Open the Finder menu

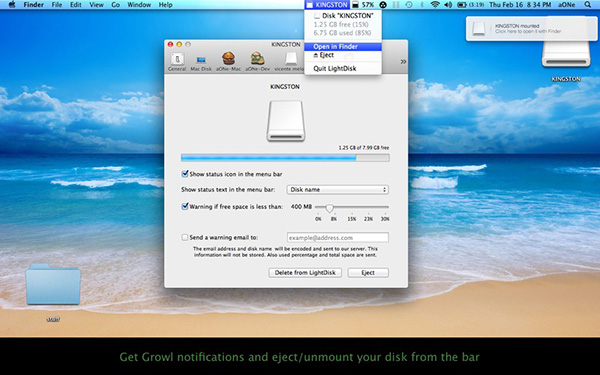click(x=34, y=5)
